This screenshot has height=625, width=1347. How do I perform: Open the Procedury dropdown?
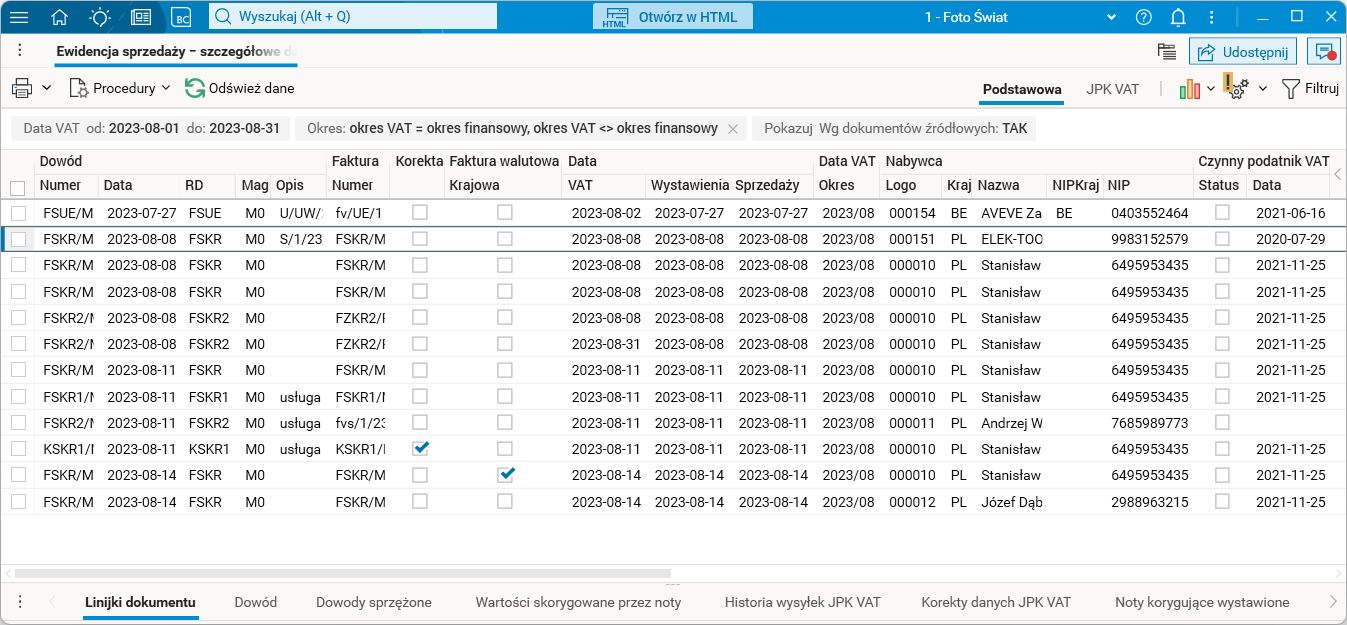(119, 88)
